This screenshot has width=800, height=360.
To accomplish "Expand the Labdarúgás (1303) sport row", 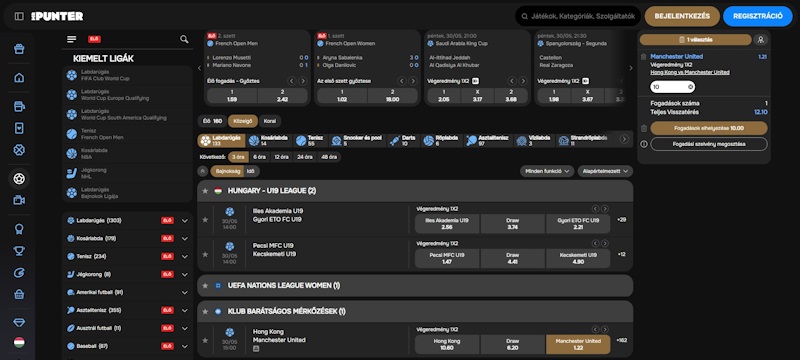I will pyautogui.click(x=128, y=221).
